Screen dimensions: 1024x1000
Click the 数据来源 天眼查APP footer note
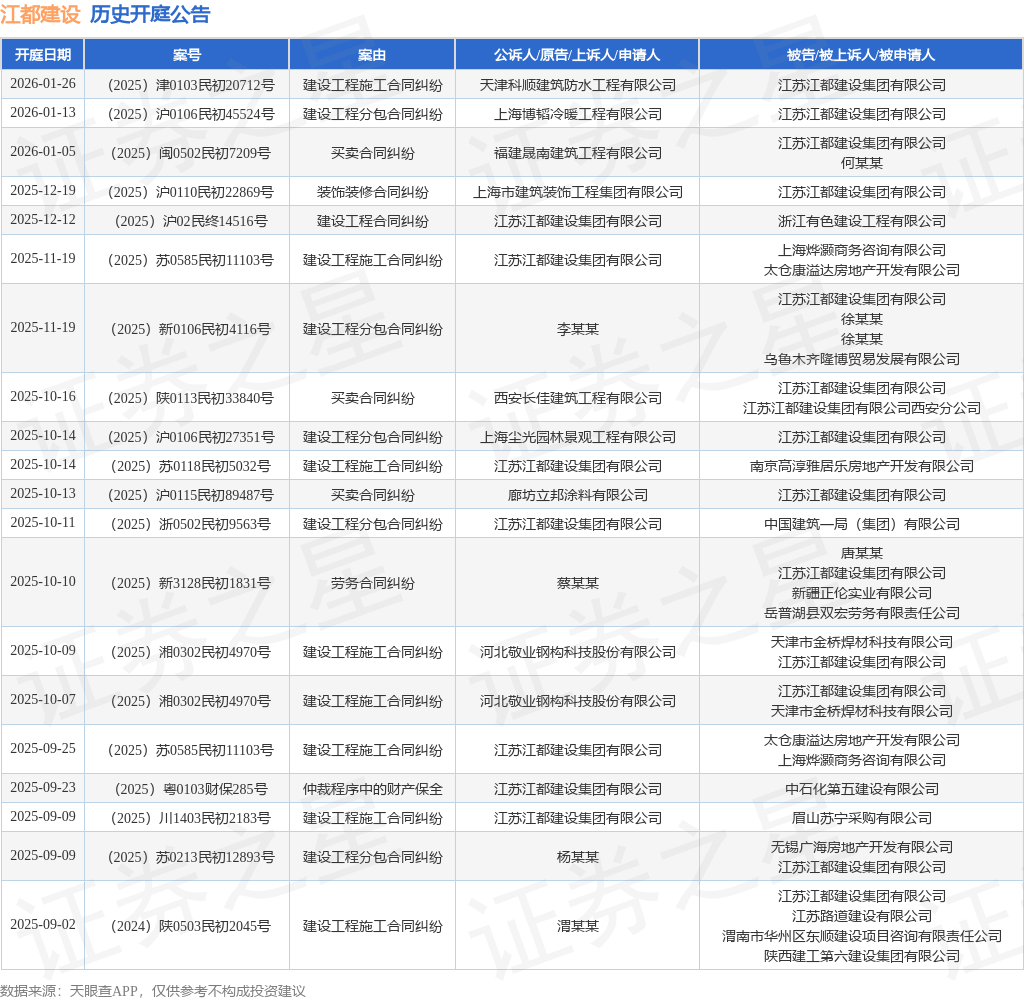(153, 991)
